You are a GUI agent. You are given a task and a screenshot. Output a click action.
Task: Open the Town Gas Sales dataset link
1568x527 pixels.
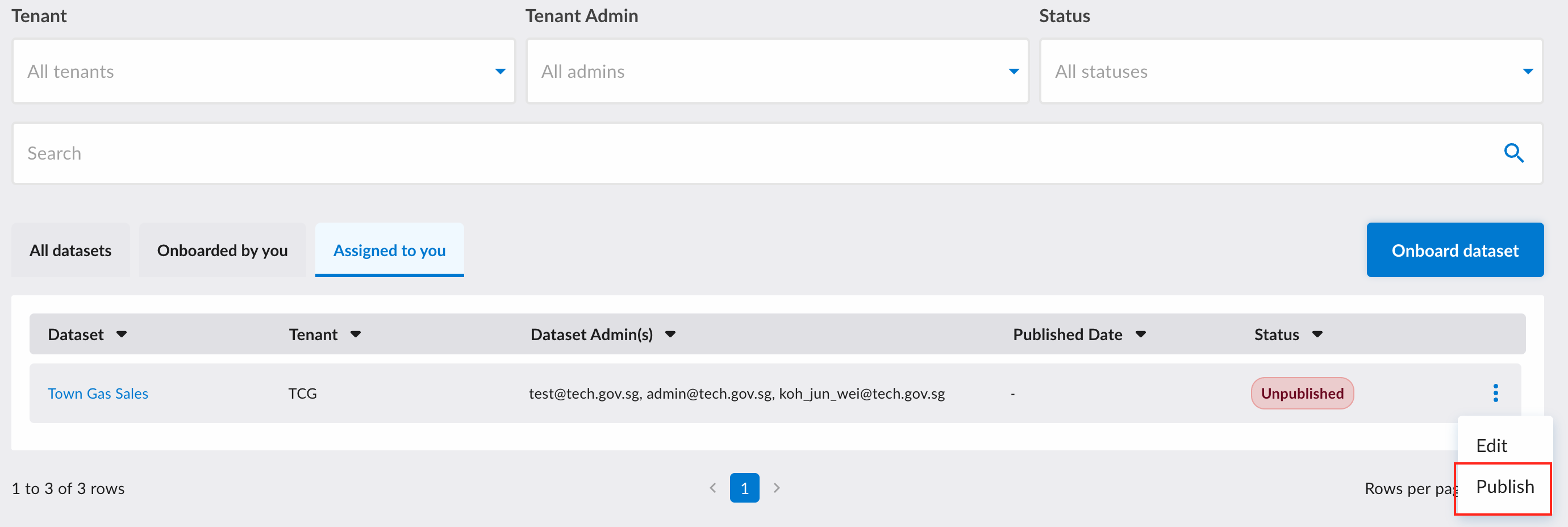click(98, 394)
